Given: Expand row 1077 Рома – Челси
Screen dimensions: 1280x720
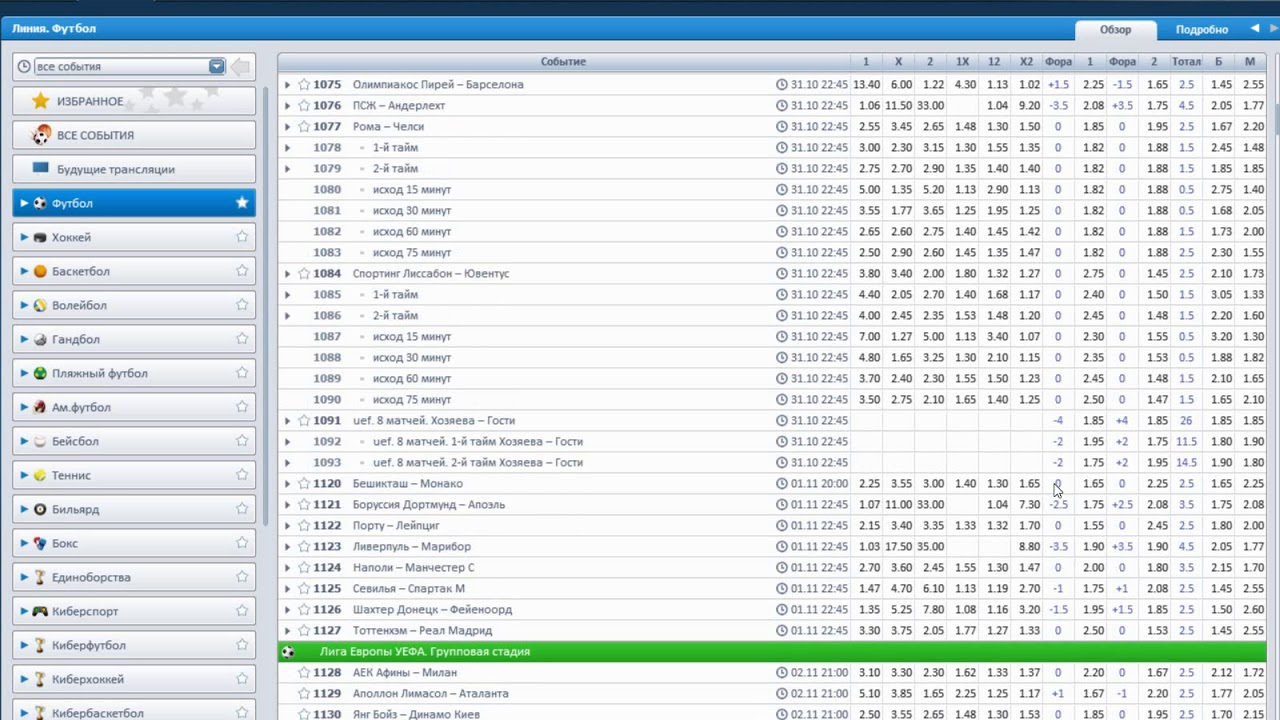Looking at the screenshot, I should (x=288, y=126).
